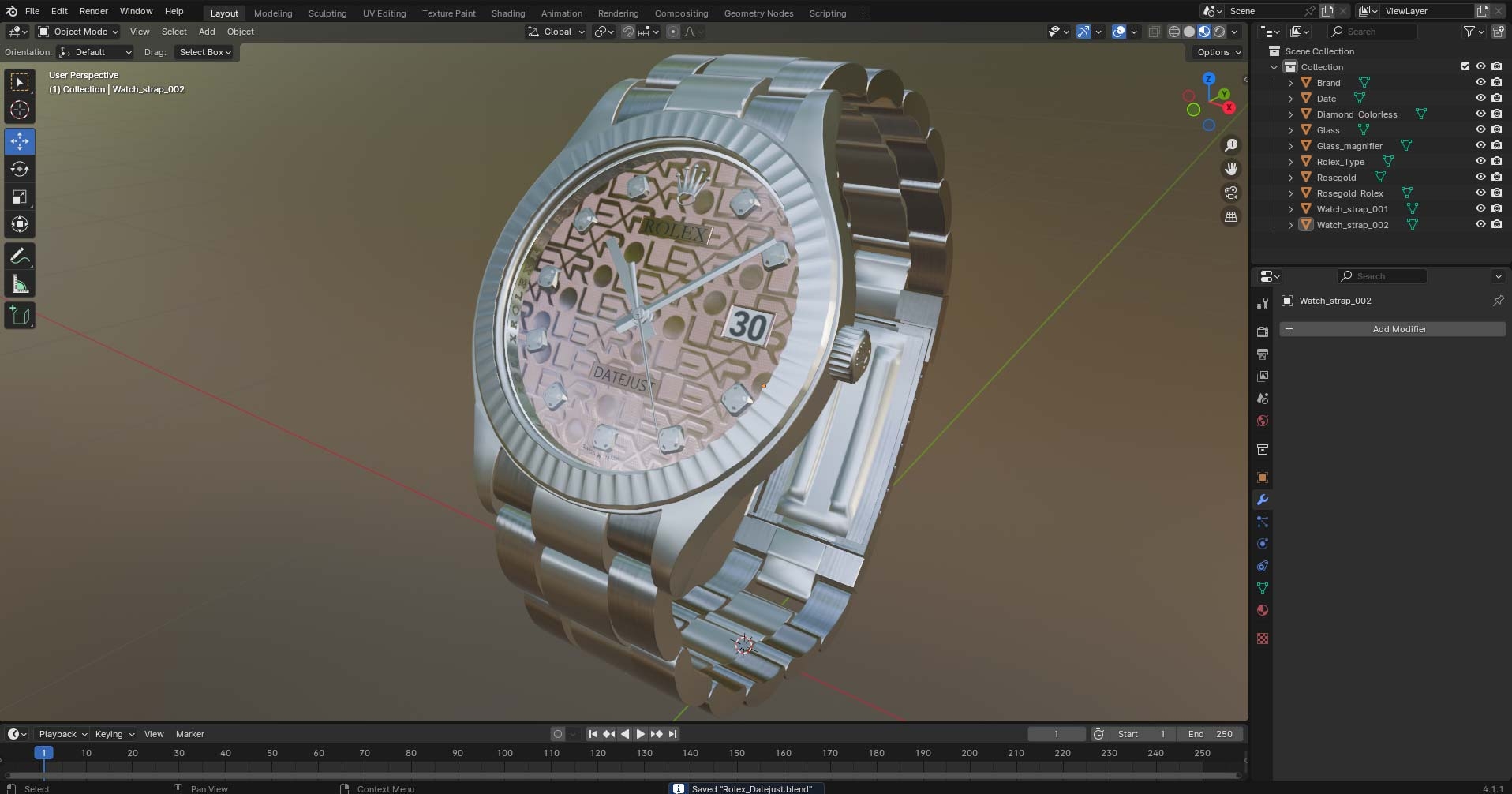1512x794 pixels.
Task: Open the viewport Options button
Action: pyautogui.click(x=1218, y=52)
